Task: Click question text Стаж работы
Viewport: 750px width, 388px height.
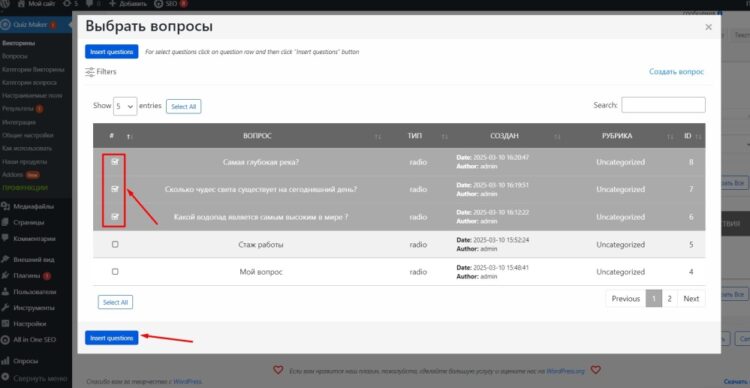Action: coord(261,244)
